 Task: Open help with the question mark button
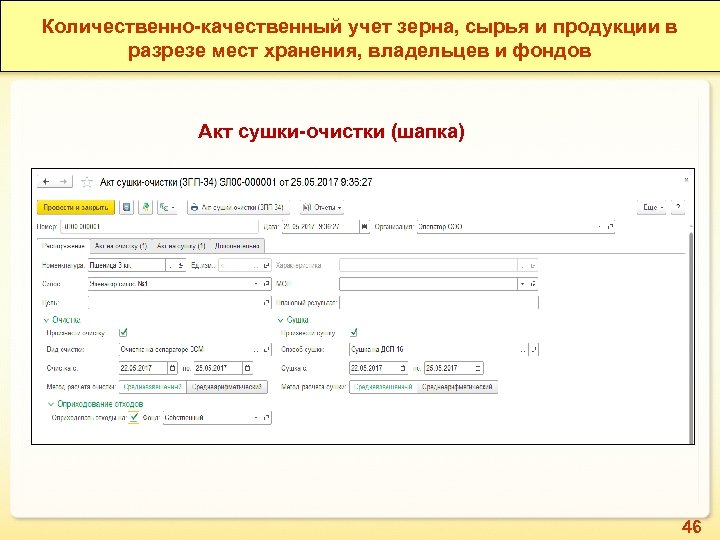678,208
